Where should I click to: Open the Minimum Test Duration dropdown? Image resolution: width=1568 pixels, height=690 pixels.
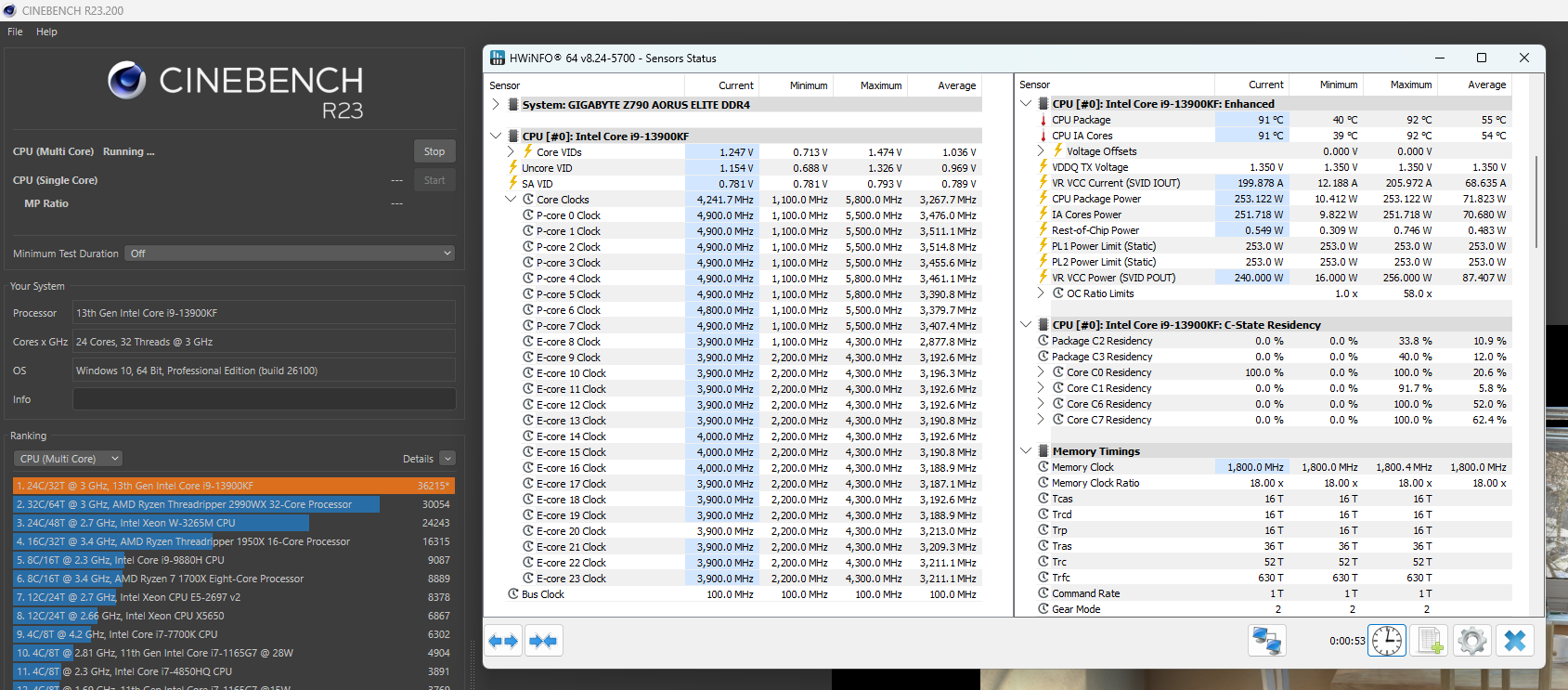[x=290, y=254]
